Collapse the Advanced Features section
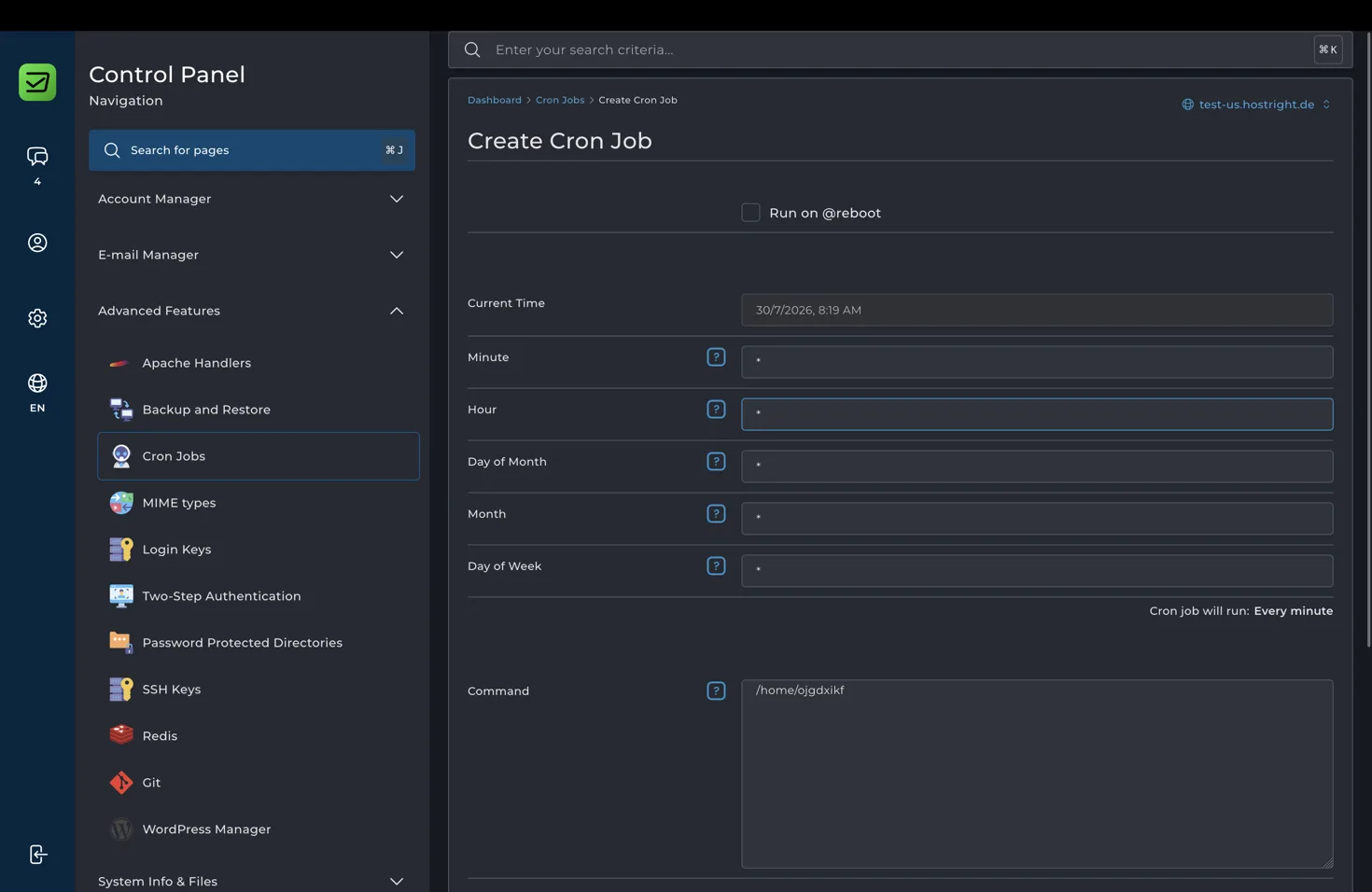 [x=251, y=311]
